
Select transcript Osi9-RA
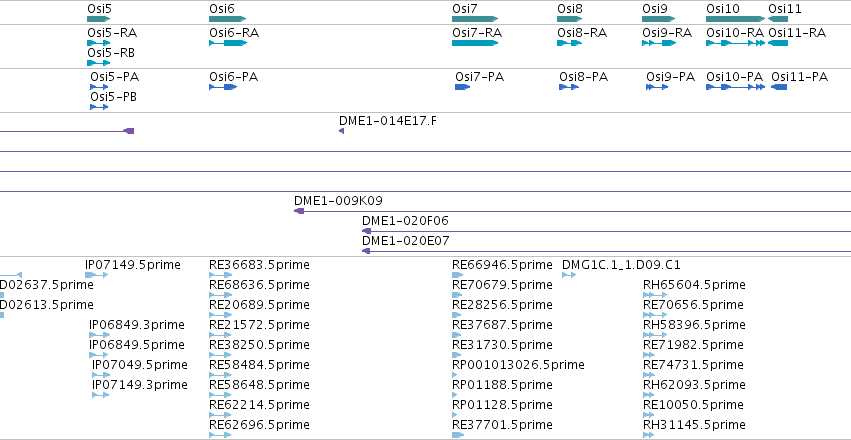[659, 43]
